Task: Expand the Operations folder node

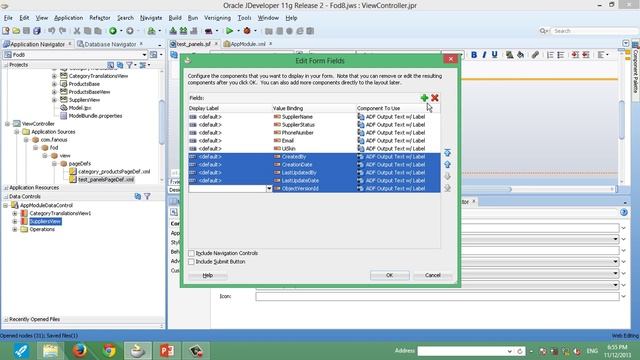Action: (15, 229)
